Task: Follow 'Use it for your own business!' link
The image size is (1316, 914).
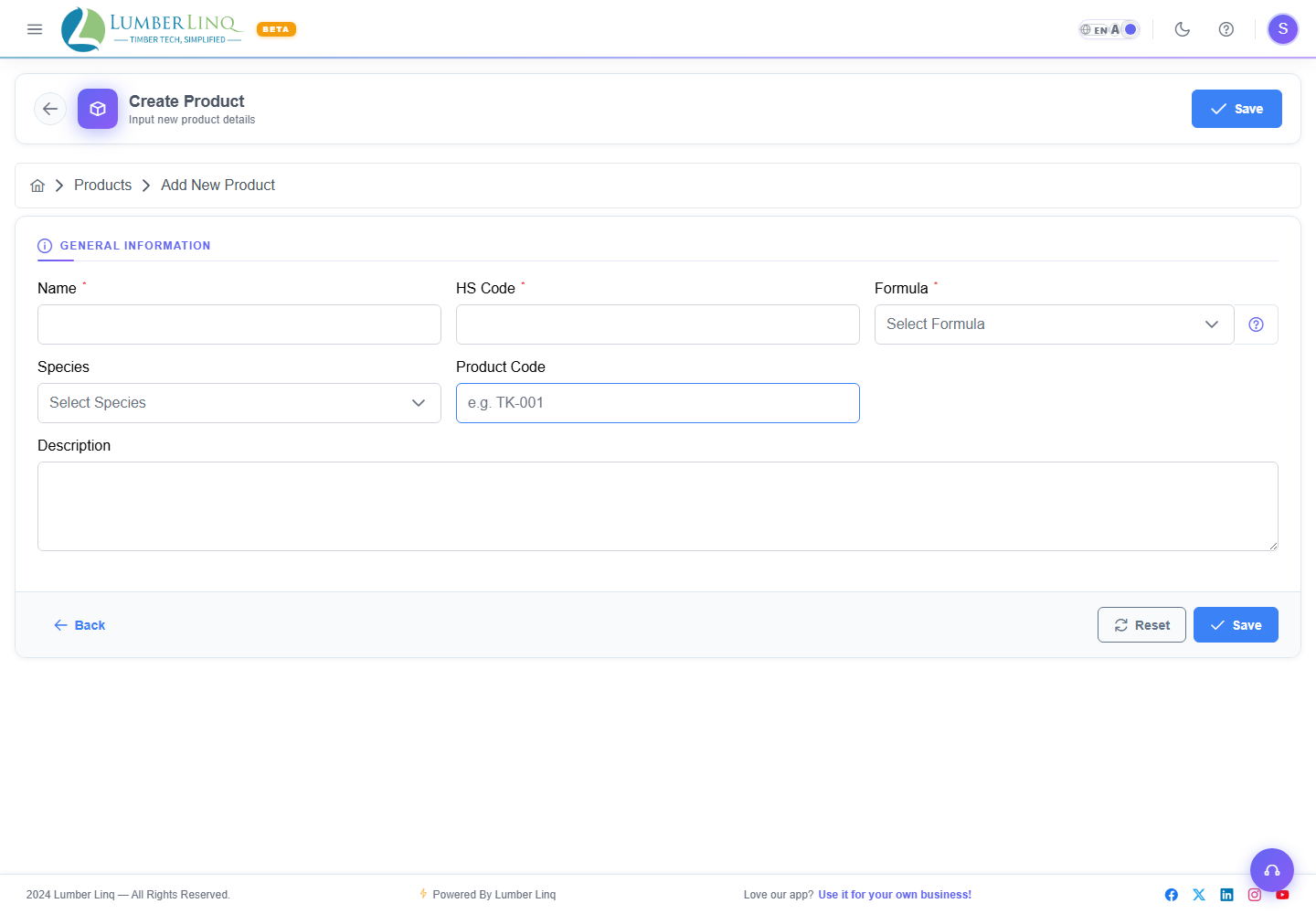Action: click(895, 895)
